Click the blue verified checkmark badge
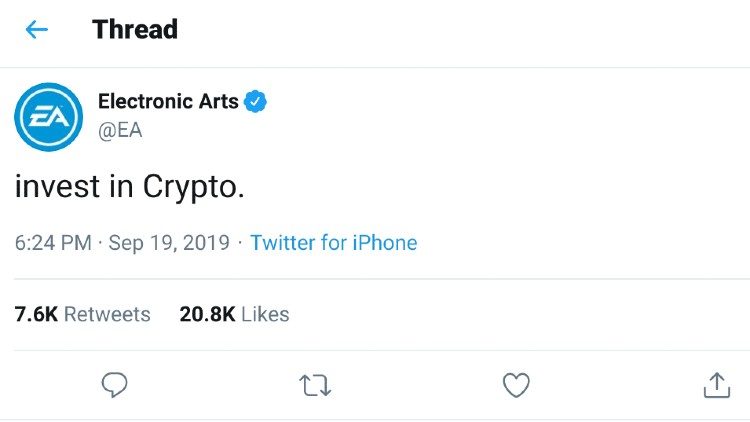 point(255,101)
